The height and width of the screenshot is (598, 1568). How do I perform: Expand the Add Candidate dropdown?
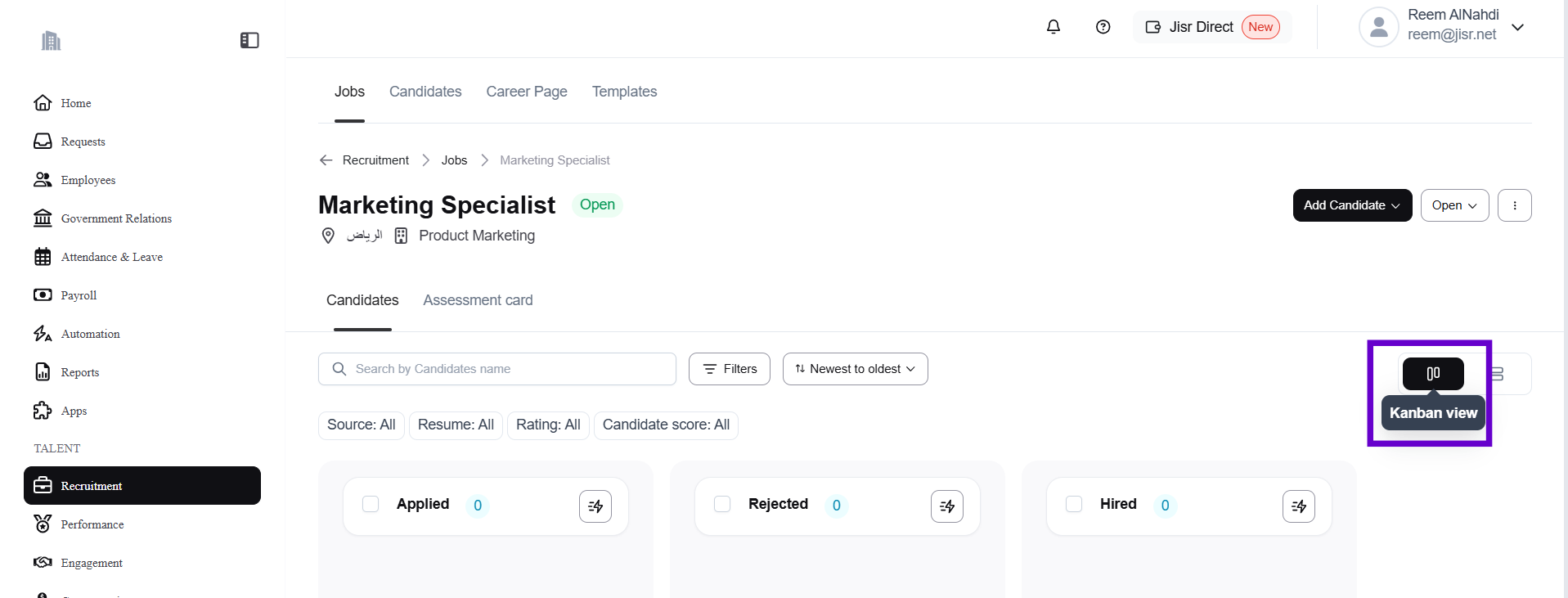click(x=1352, y=205)
